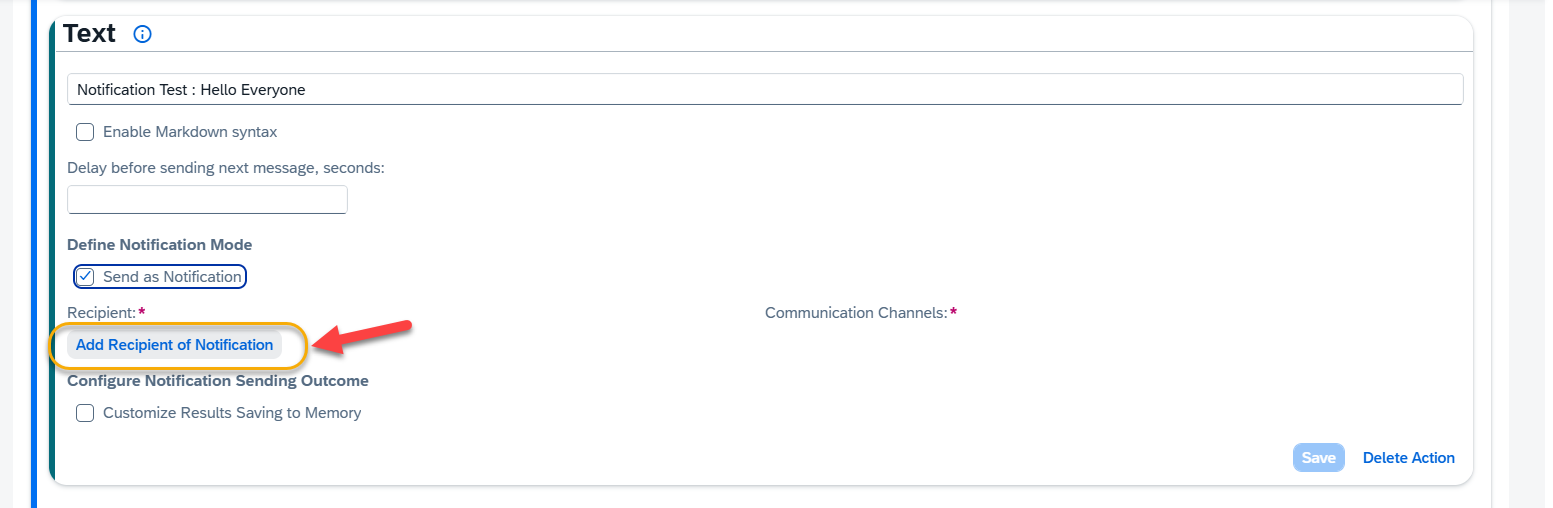Image resolution: width=1553 pixels, height=508 pixels.
Task: Click the Communication Channels label
Action: tap(855, 313)
